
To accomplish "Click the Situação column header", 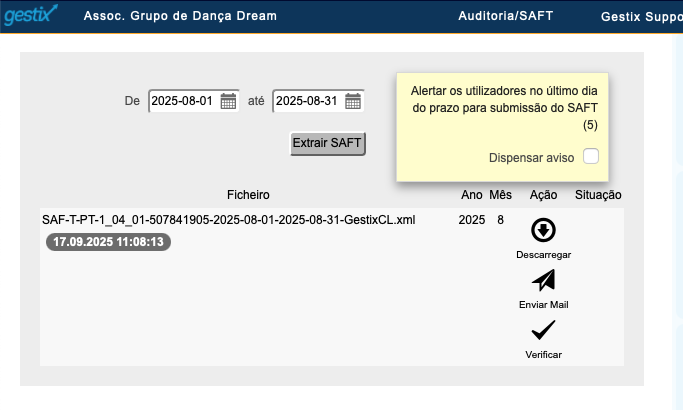I will 598,195.
